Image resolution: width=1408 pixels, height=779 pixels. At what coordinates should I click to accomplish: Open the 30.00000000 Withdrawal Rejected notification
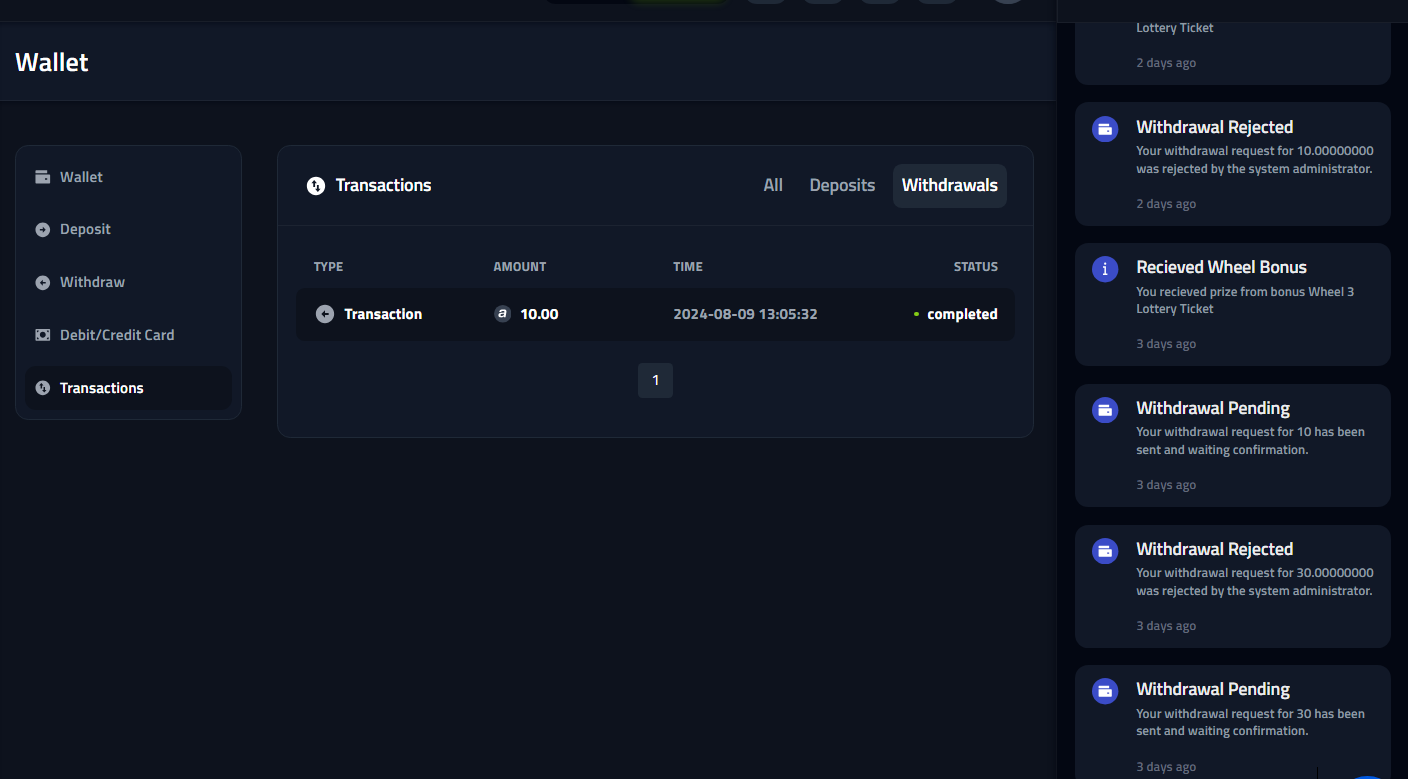point(1232,585)
